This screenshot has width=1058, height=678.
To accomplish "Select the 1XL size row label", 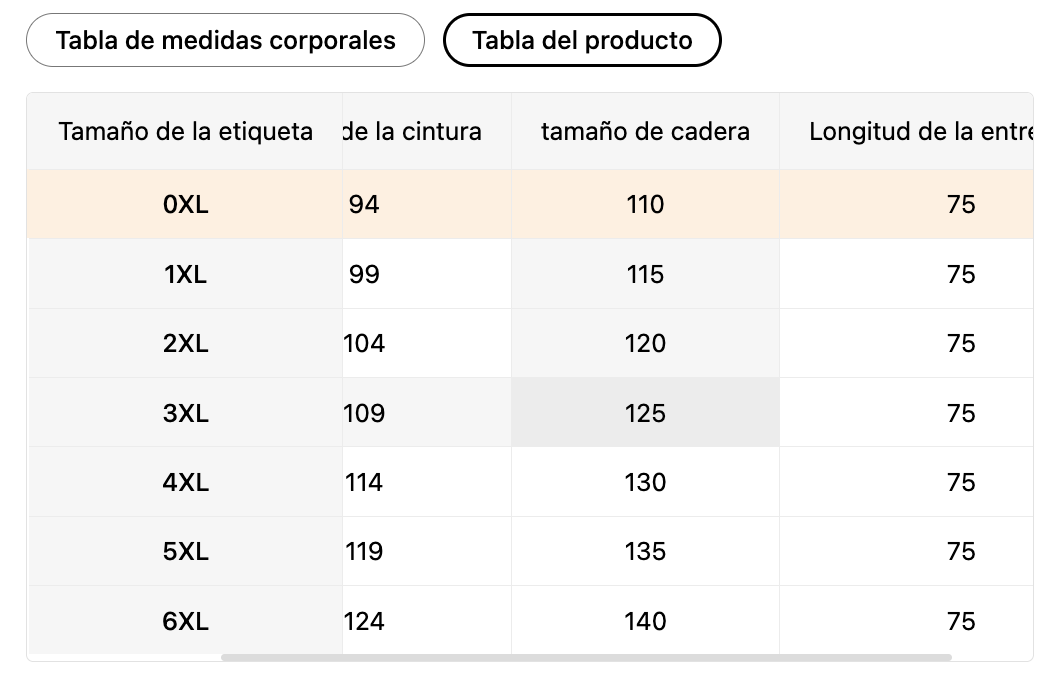I will (185, 275).
